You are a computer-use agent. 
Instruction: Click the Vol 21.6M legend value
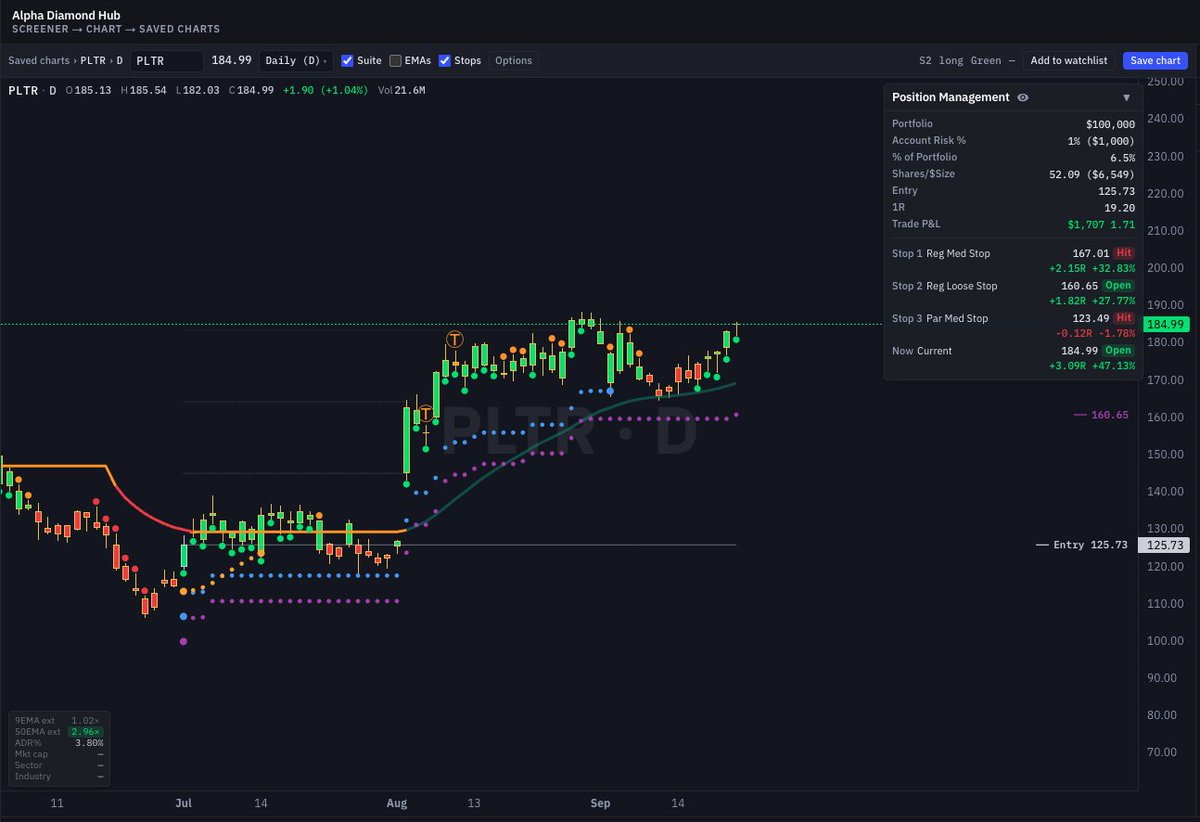402,90
